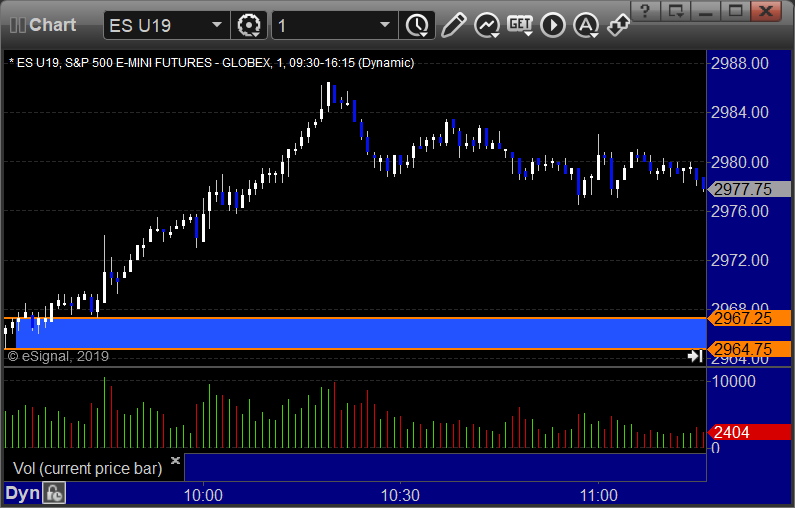
Task: Click the 10000 volume axis label
Action: click(734, 381)
